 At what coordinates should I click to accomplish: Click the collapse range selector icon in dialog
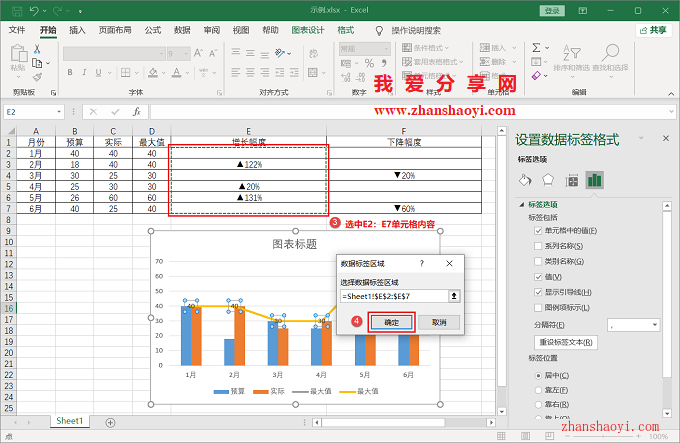(454, 296)
